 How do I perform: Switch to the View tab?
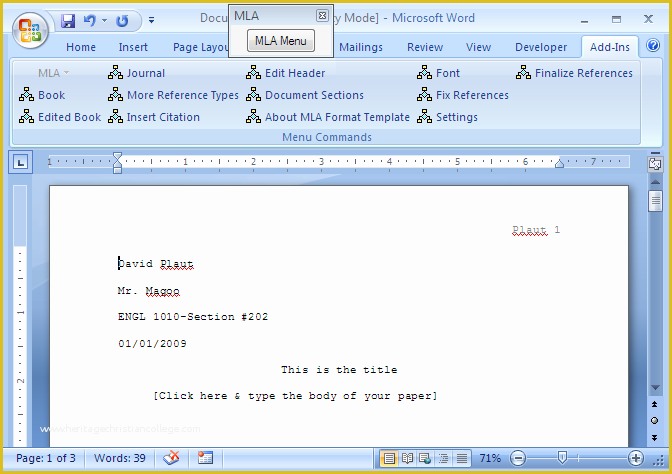point(478,47)
